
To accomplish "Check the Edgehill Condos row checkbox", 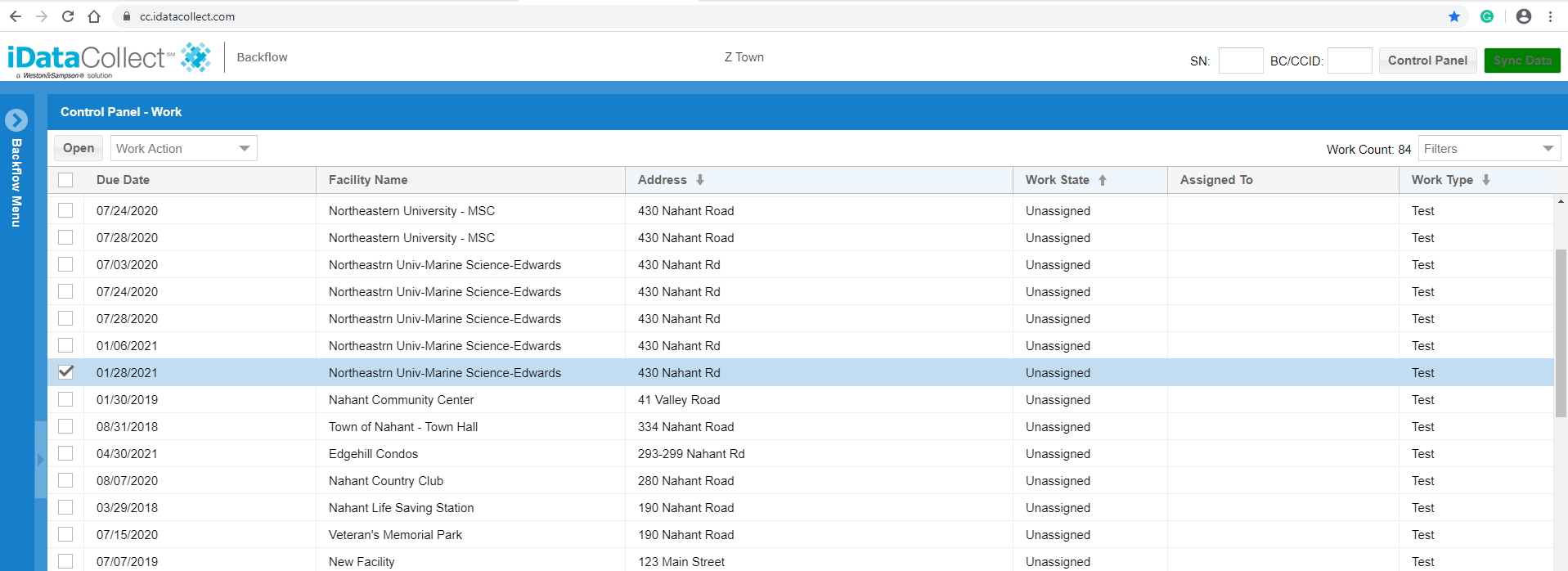I will 65,453.
